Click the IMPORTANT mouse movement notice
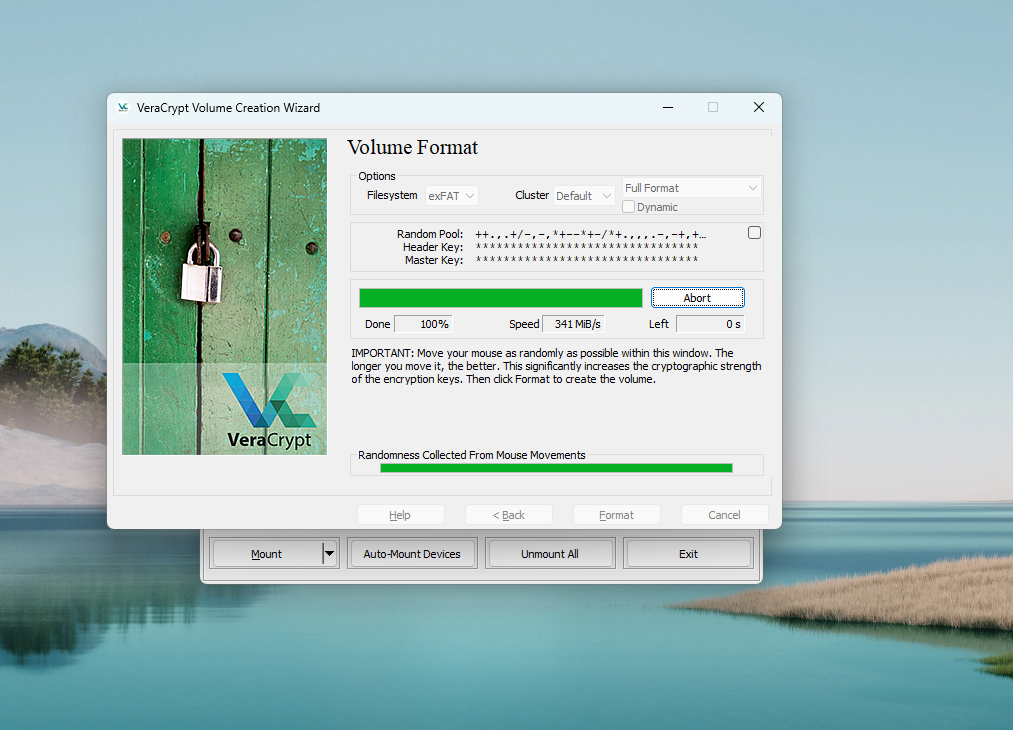Image resolution: width=1013 pixels, height=730 pixels. pos(556,366)
